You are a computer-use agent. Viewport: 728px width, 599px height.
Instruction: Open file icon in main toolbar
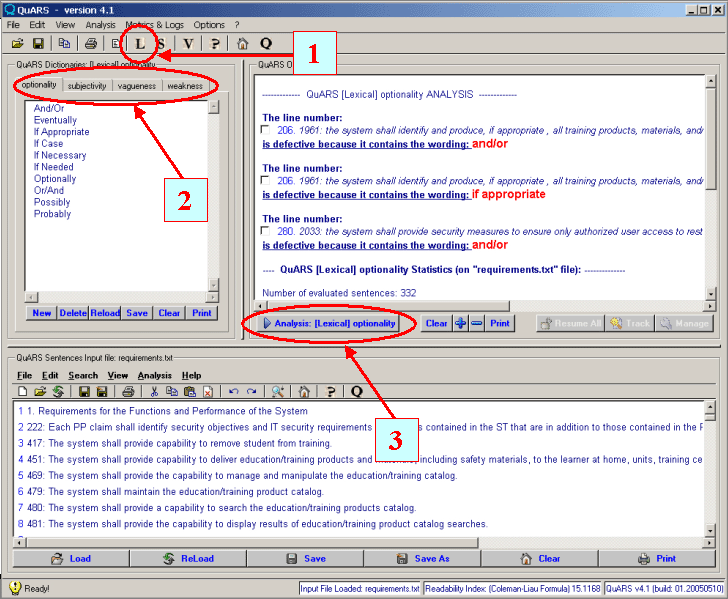pyautogui.click(x=18, y=44)
